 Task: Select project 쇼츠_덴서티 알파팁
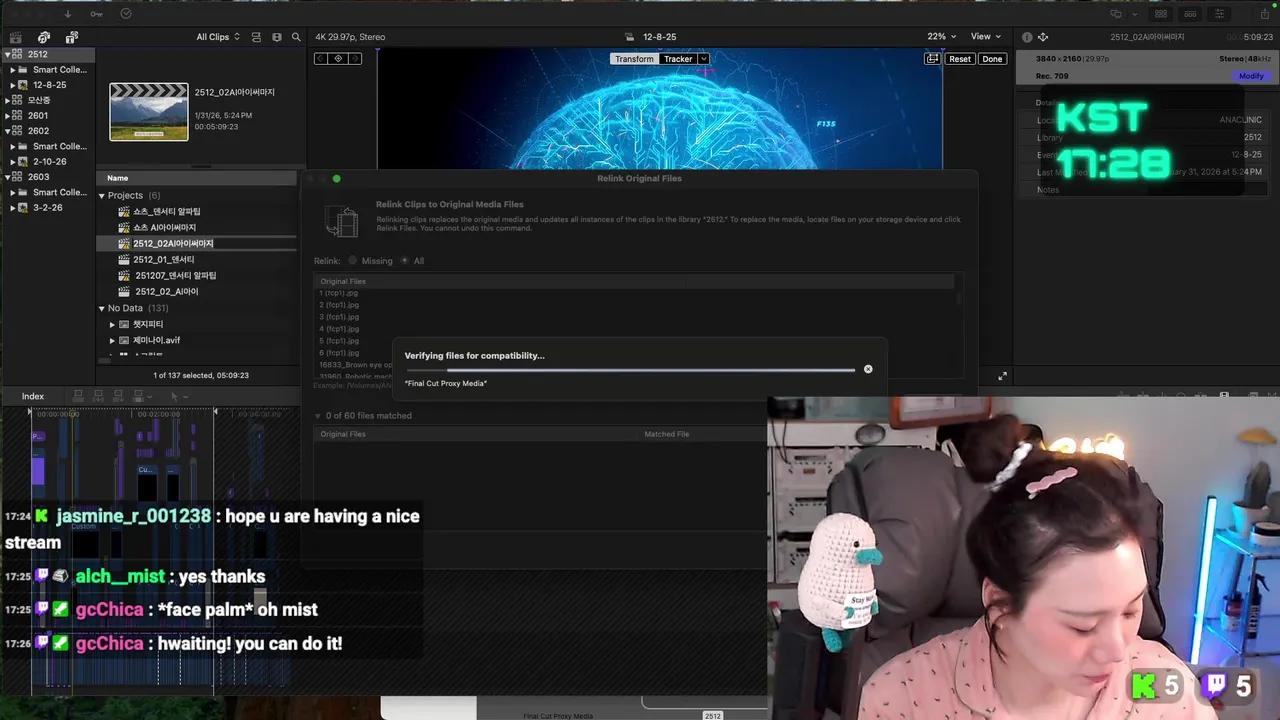(x=167, y=212)
